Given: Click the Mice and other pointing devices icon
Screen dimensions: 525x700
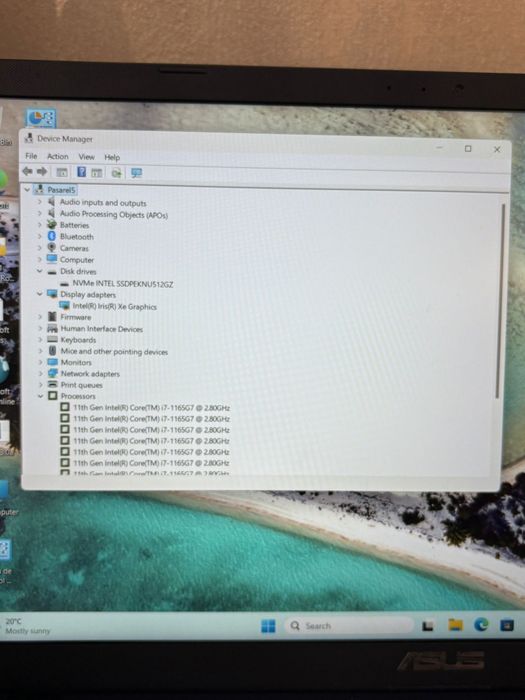Looking at the screenshot, I should click(53, 351).
